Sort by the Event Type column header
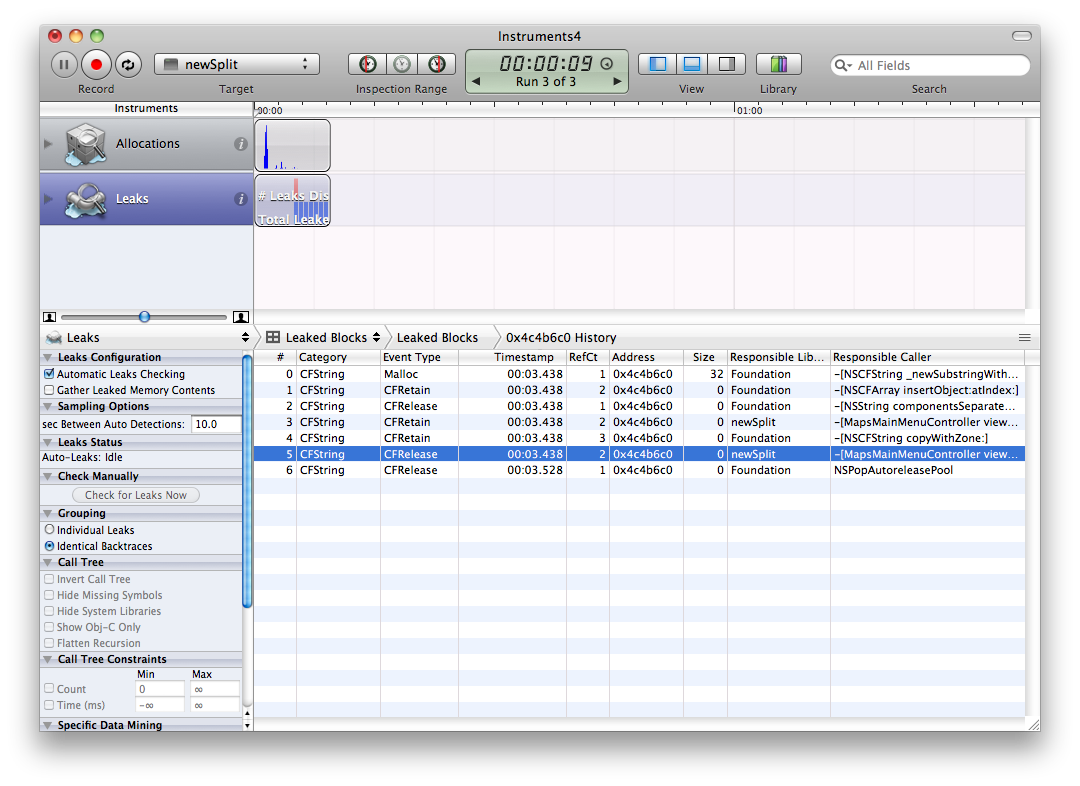Screen dimensions: 1080x786 pos(419,358)
